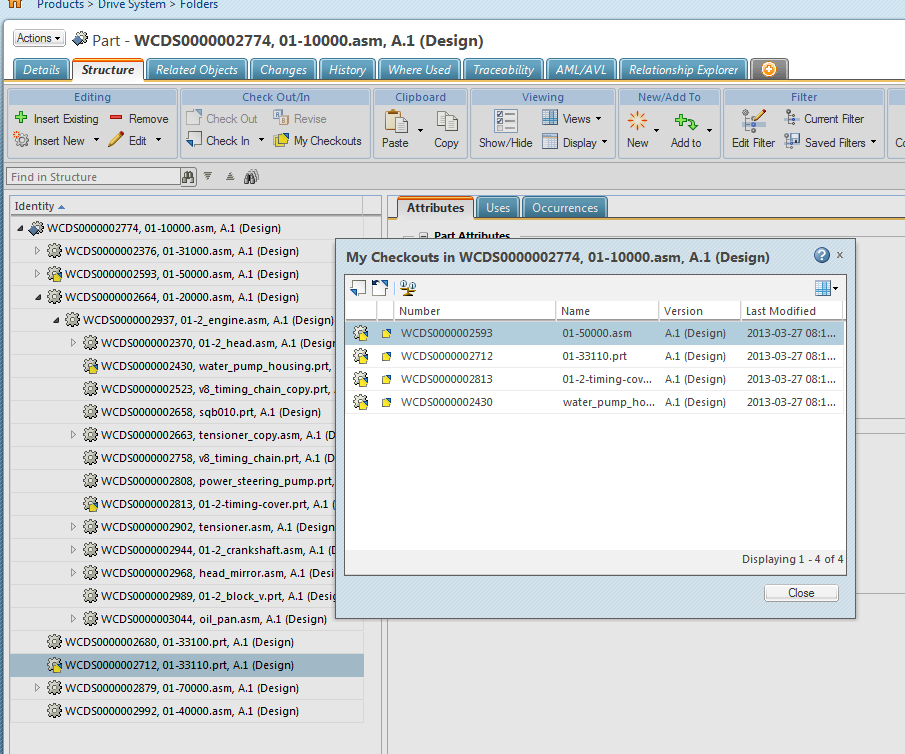Click the Remove icon in Editing
Screen dimensions: 905x754
point(116,118)
